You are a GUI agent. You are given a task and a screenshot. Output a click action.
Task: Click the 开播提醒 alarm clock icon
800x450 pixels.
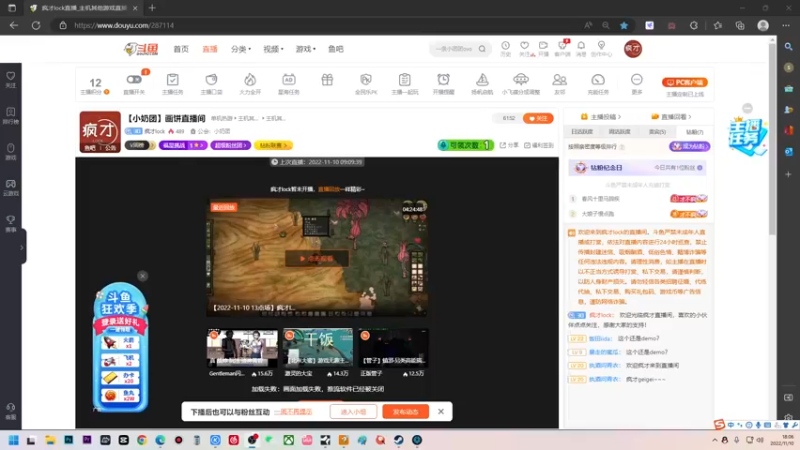(x=443, y=80)
